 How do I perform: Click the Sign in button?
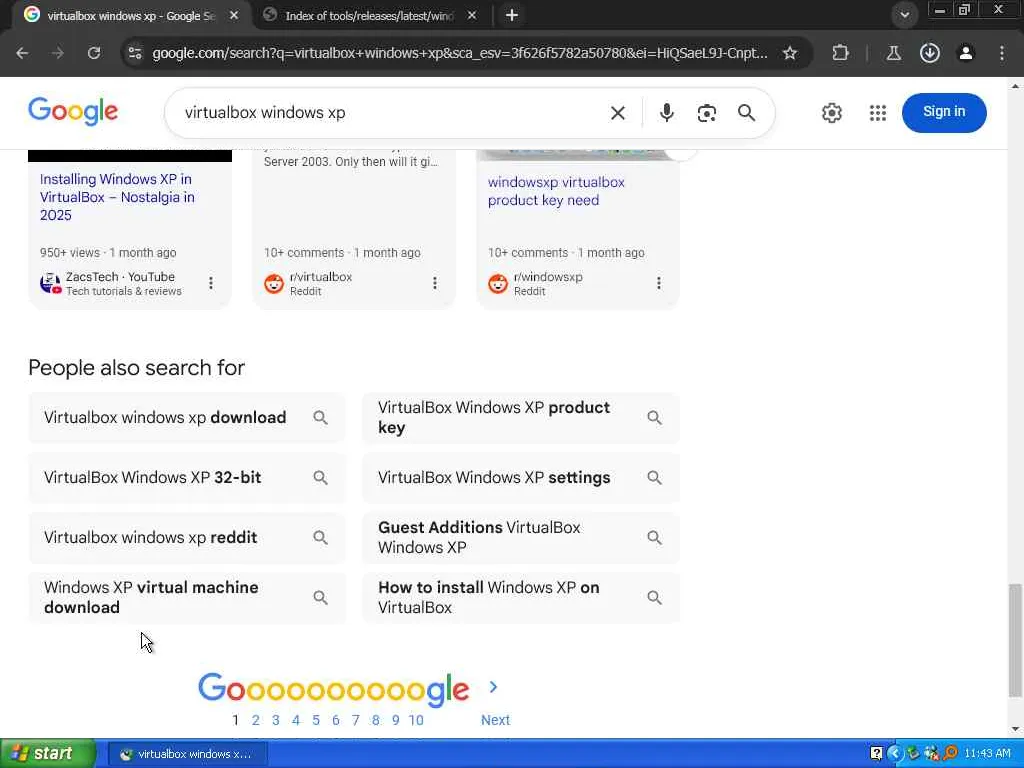tap(944, 112)
